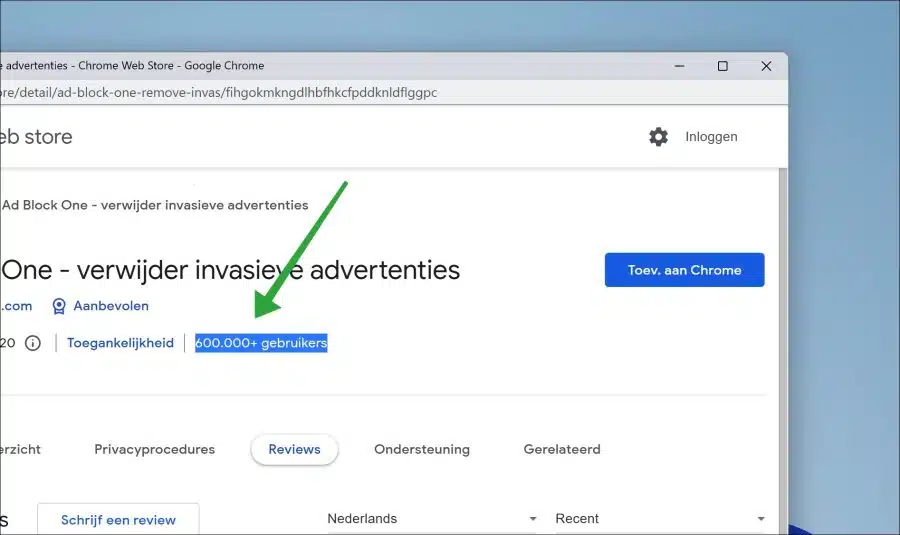Switch to the Gerelateerd tab
The height and width of the screenshot is (535, 900).
[562, 449]
